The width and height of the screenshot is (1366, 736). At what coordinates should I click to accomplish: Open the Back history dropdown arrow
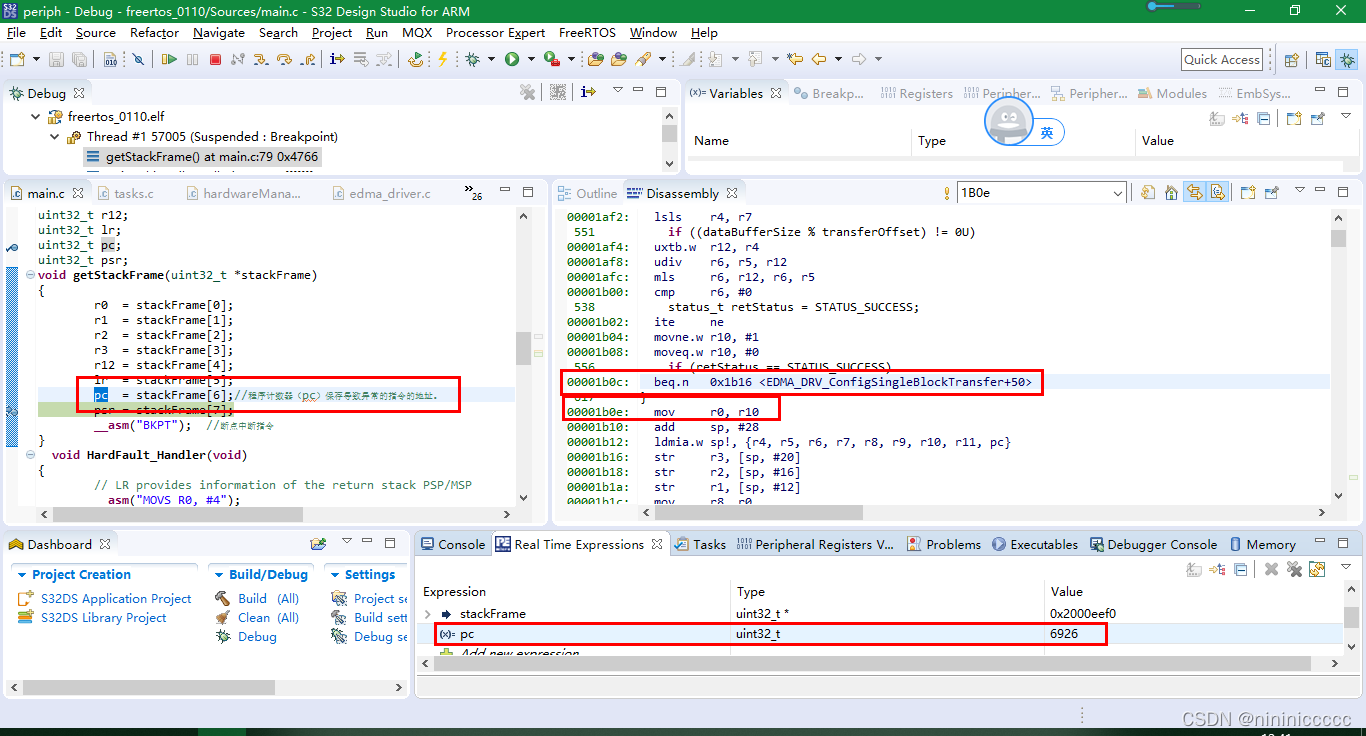coord(838,59)
